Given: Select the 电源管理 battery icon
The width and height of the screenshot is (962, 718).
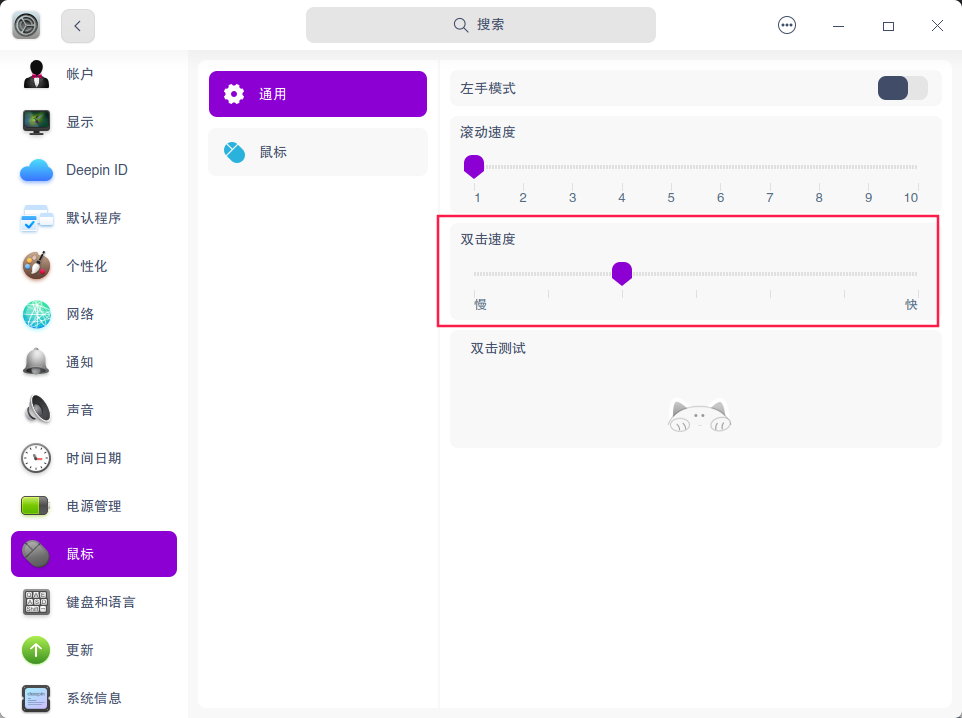Looking at the screenshot, I should point(37,506).
